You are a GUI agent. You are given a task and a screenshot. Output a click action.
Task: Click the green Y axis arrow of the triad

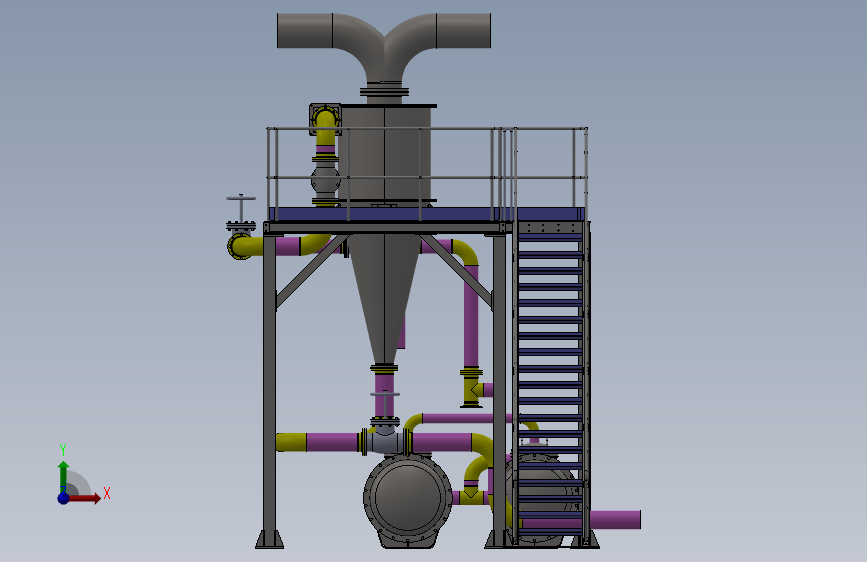coord(64,476)
